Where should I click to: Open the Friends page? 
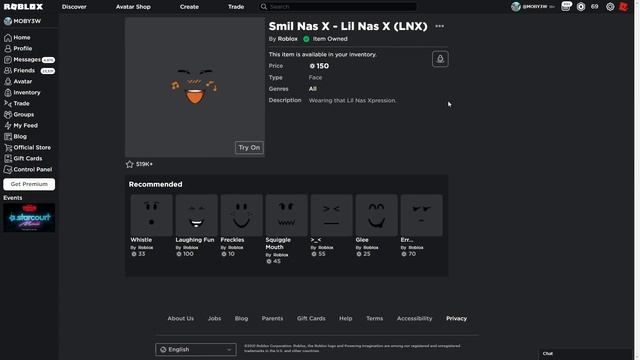29,71
